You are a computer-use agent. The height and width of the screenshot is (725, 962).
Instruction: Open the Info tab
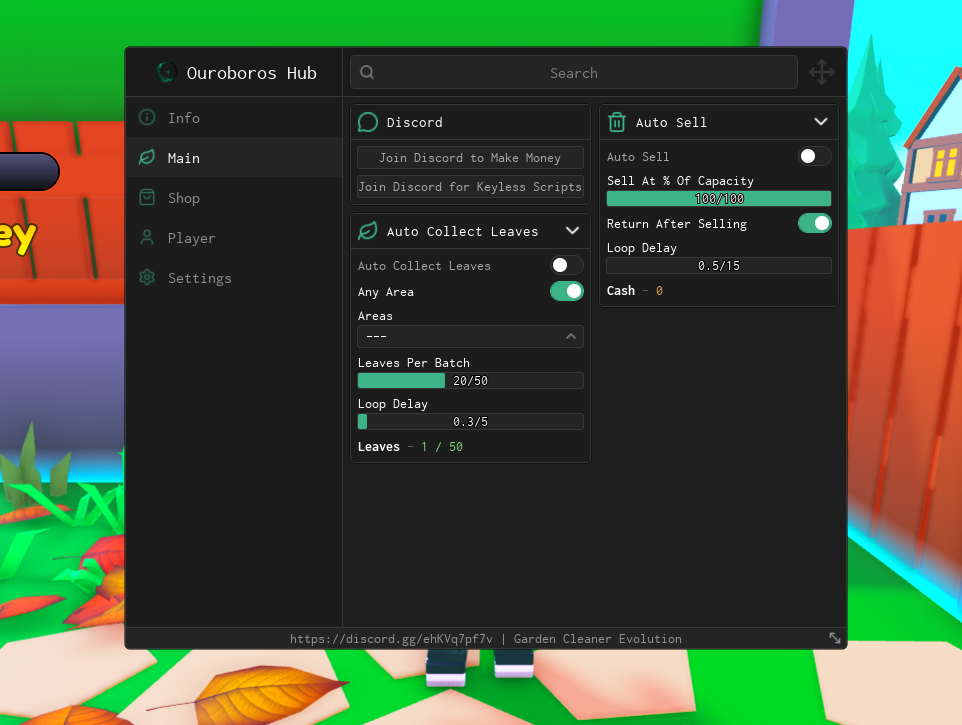pyautogui.click(x=234, y=117)
